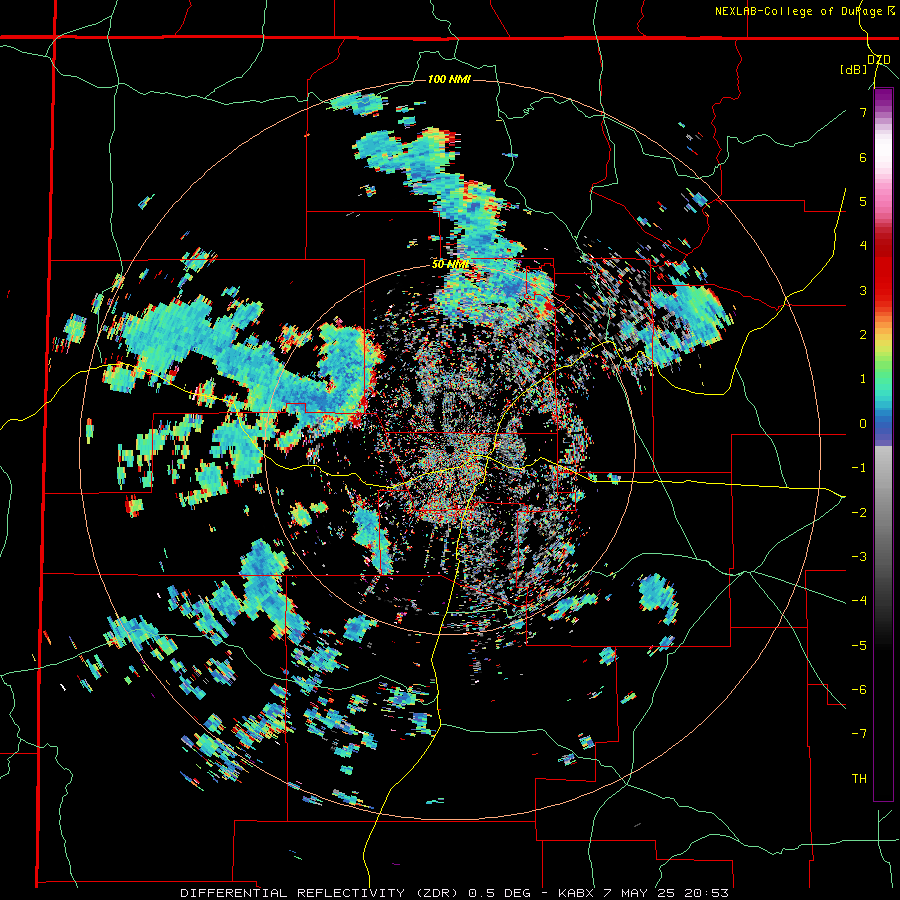The height and width of the screenshot is (900, 900).
Task: Click the DZD legend title
Action: [879, 60]
